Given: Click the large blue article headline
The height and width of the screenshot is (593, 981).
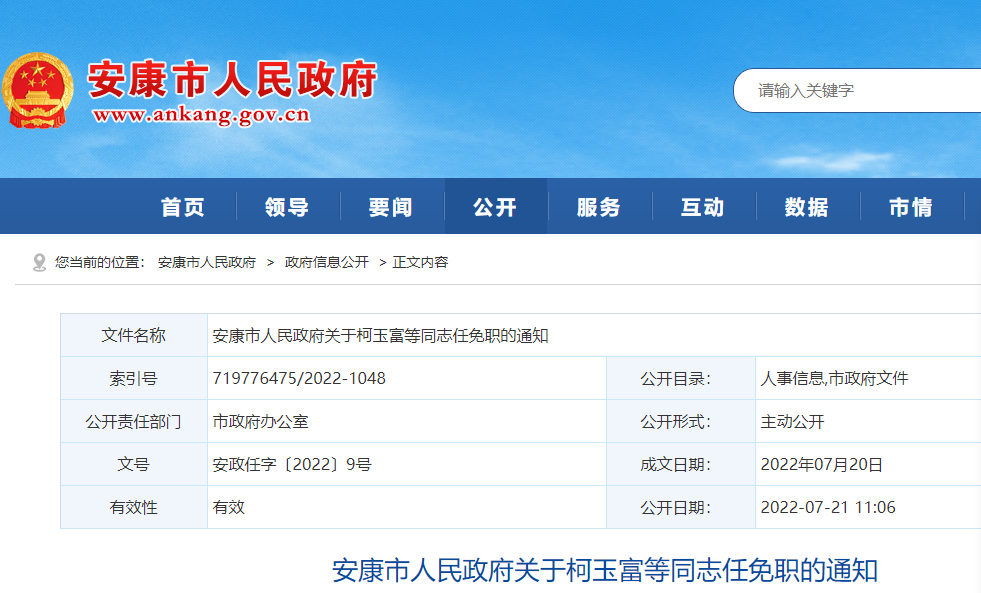Looking at the screenshot, I should (x=604, y=570).
